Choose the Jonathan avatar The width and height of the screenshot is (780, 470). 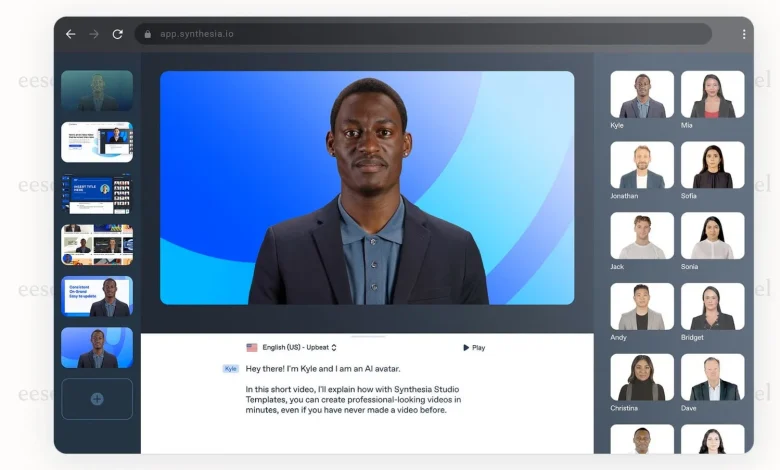tap(642, 166)
